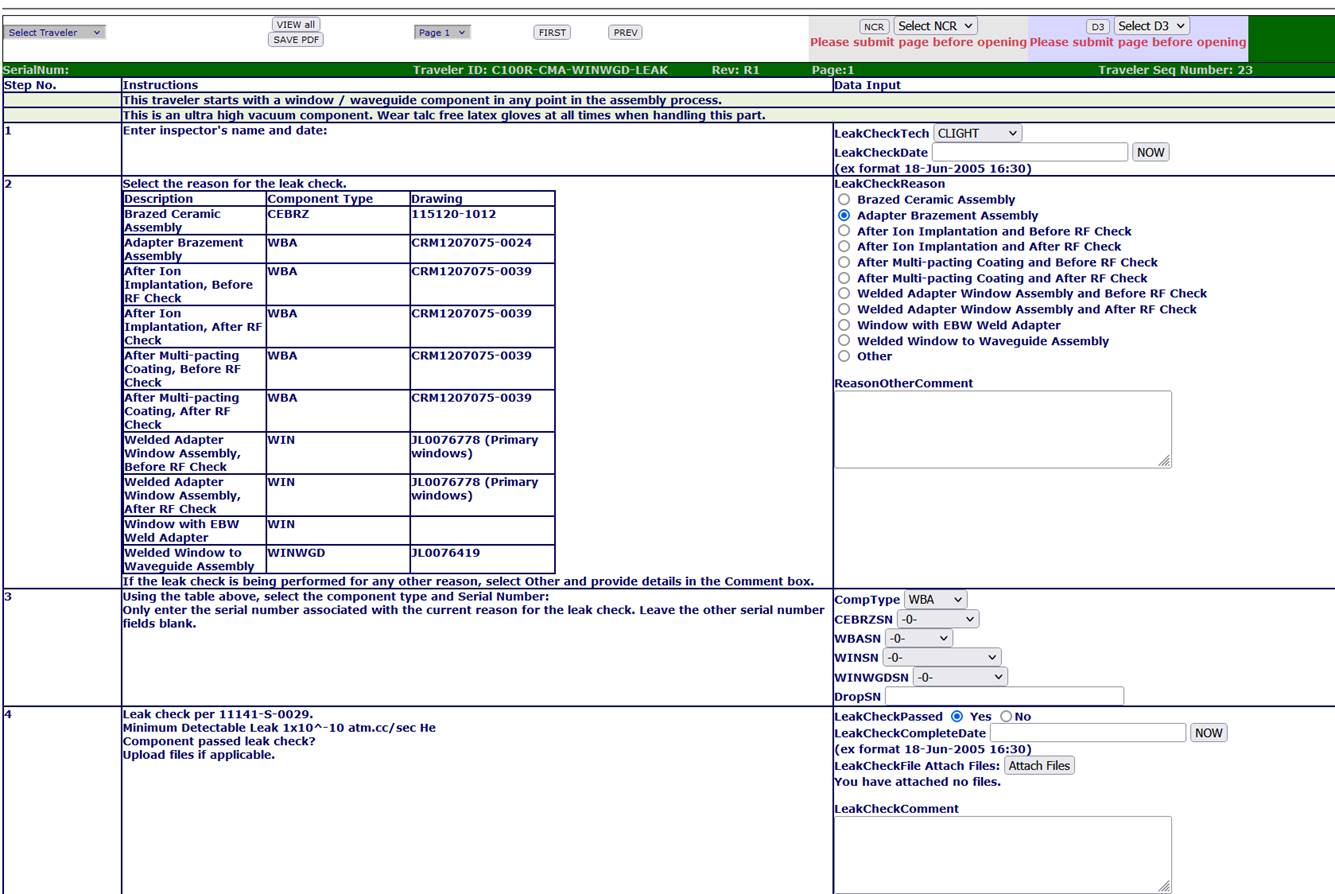1335x894 pixels.
Task: Click the SAVE PDF button
Action: 296,40
